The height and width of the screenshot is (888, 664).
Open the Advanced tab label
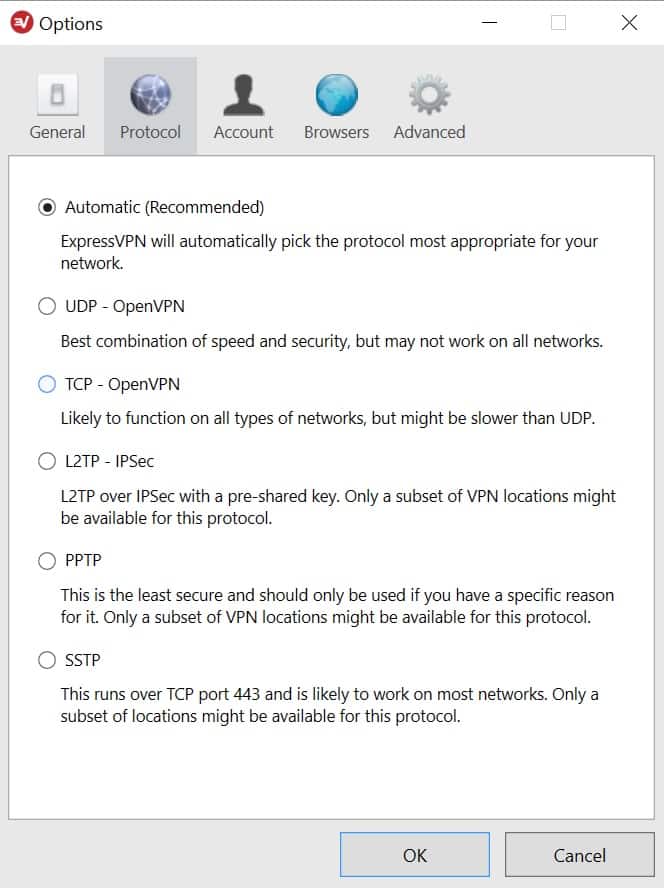pos(429,132)
